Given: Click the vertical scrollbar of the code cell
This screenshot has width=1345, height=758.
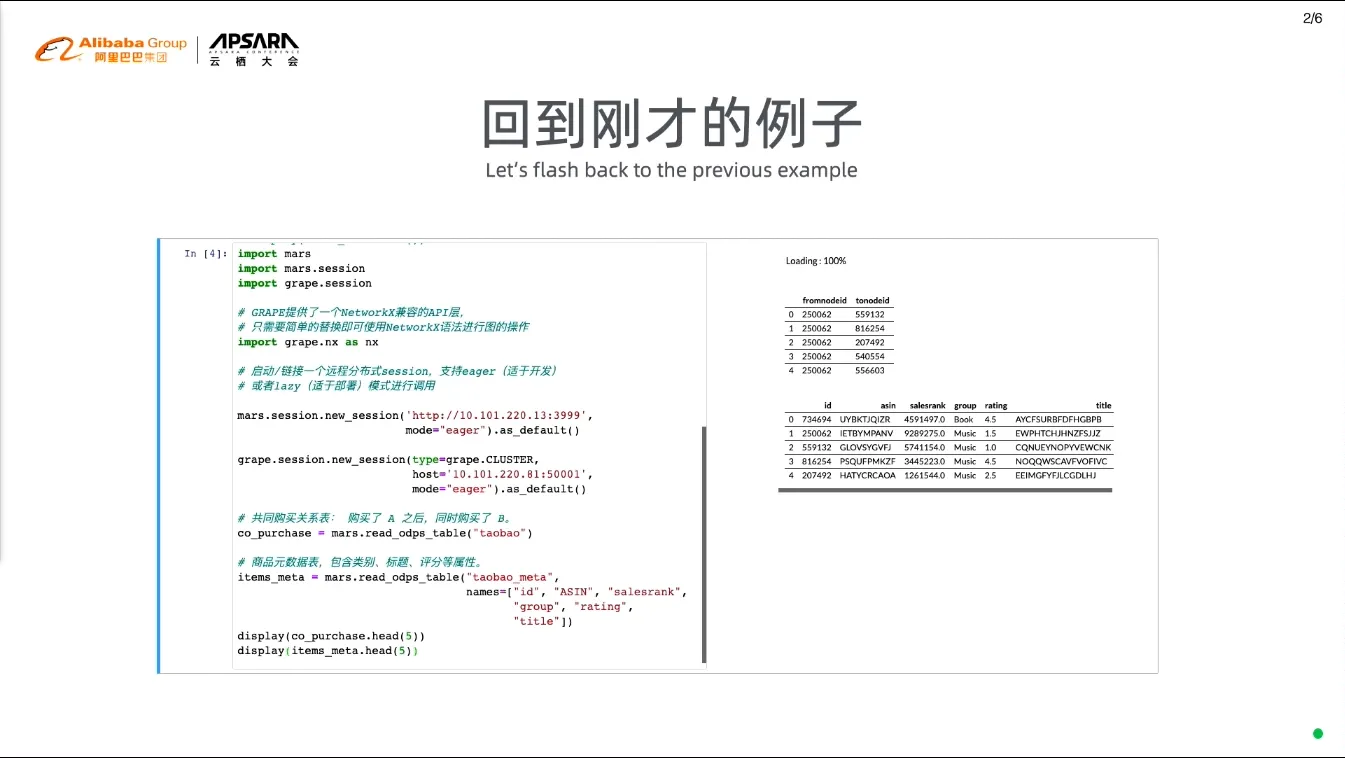Looking at the screenshot, I should point(703,544).
